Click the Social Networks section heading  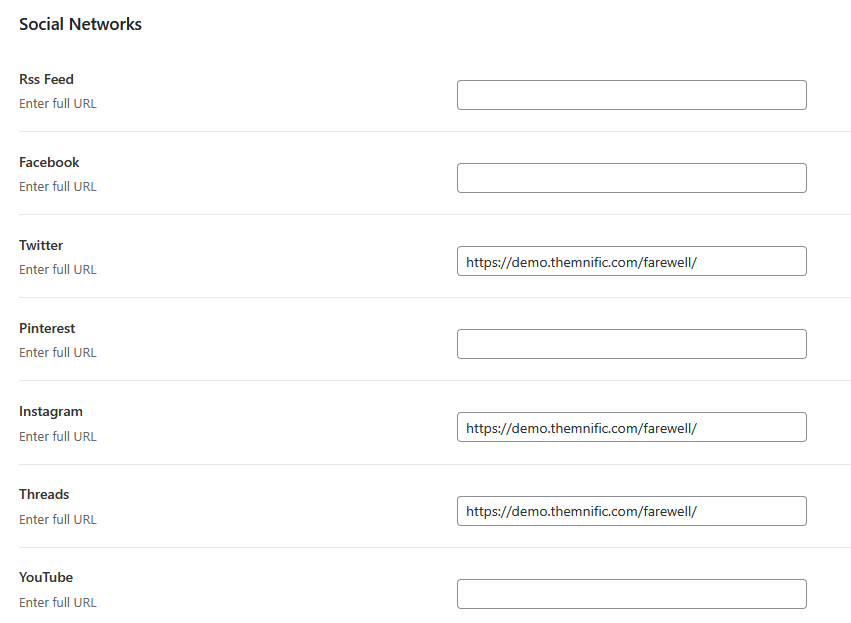pos(80,24)
